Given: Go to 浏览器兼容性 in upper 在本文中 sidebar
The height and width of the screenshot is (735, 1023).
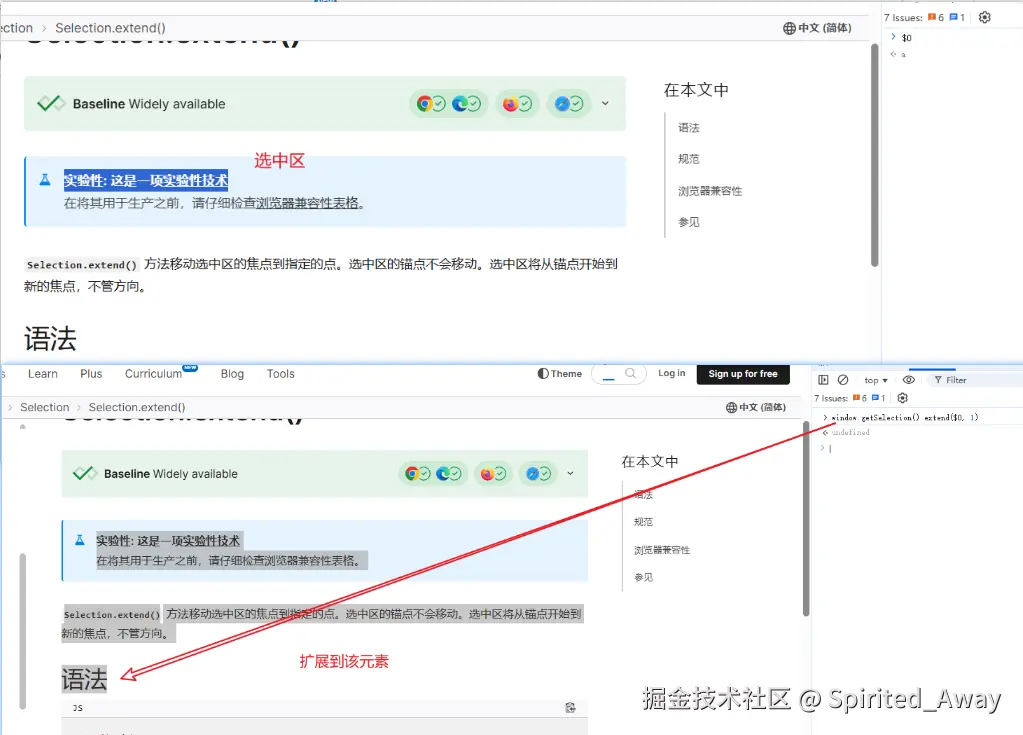Looking at the screenshot, I should tap(710, 191).
